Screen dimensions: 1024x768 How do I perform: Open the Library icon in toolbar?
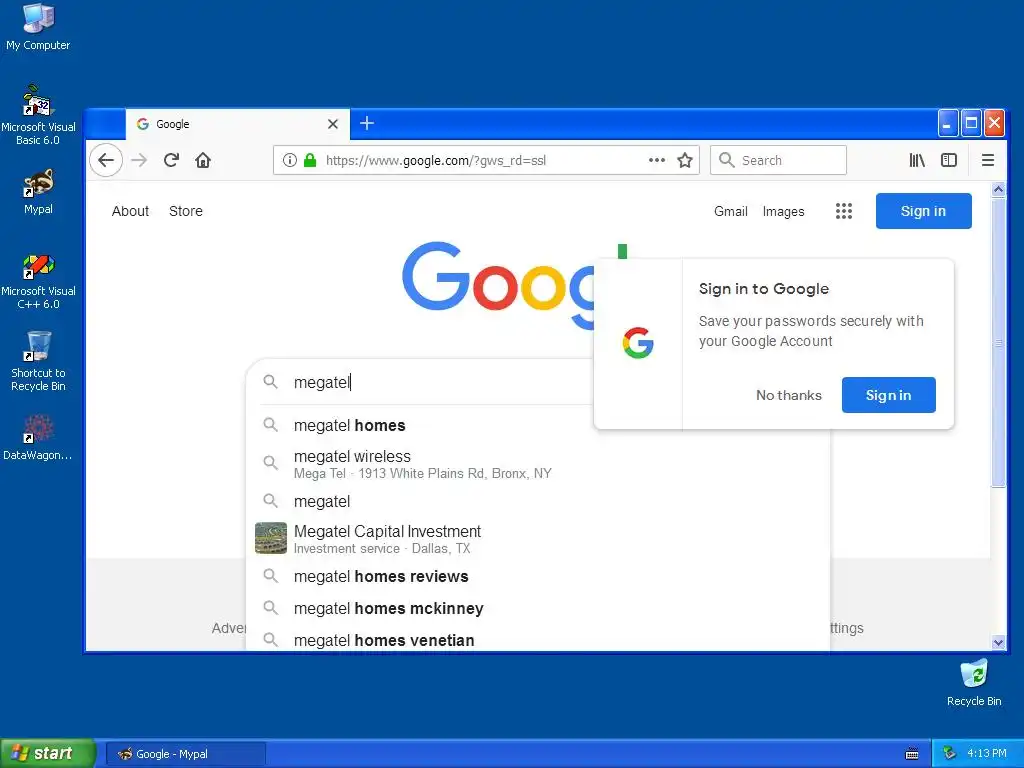[x=917, y=160]
